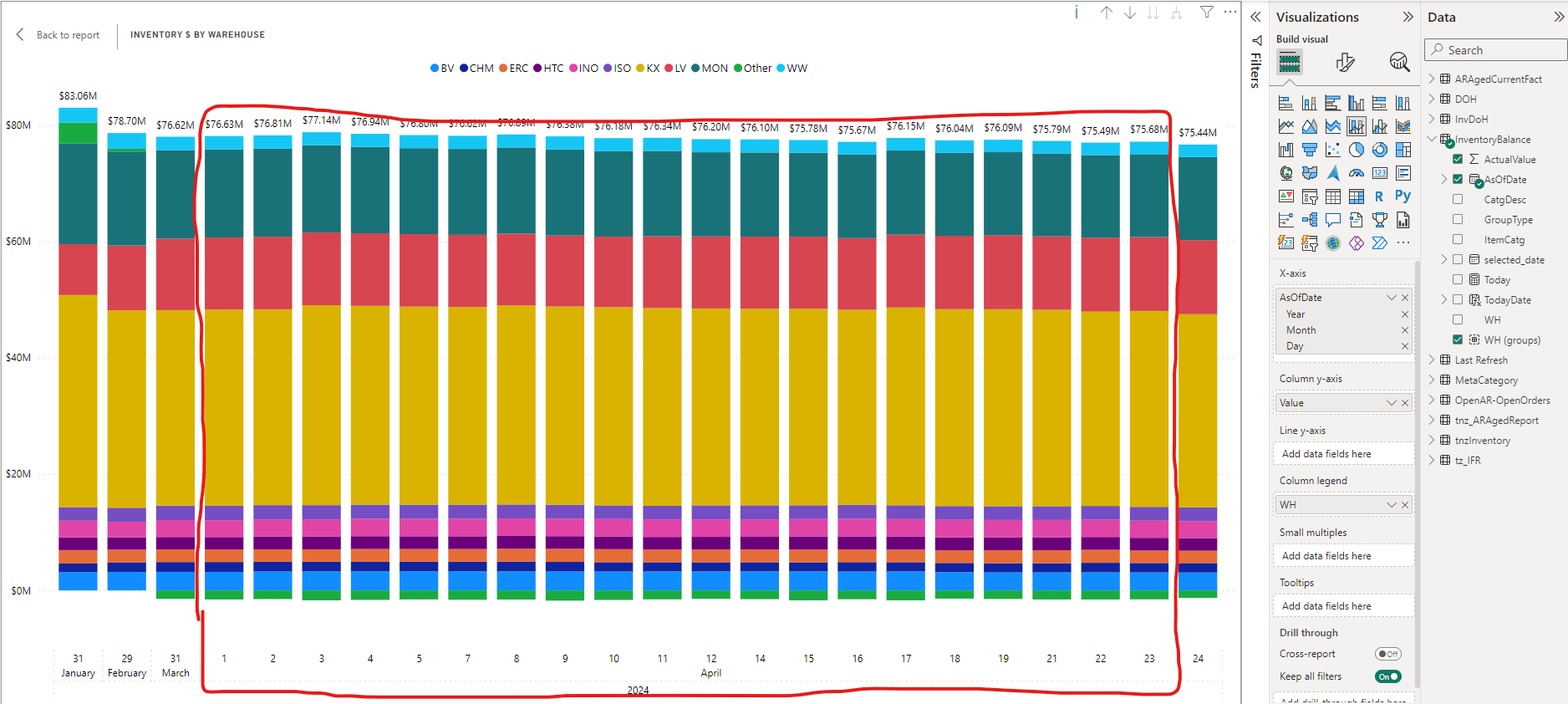Uncheck the ActualValue field
The width and height of the screenshot is (1568, 704).
coord(1458,159)
